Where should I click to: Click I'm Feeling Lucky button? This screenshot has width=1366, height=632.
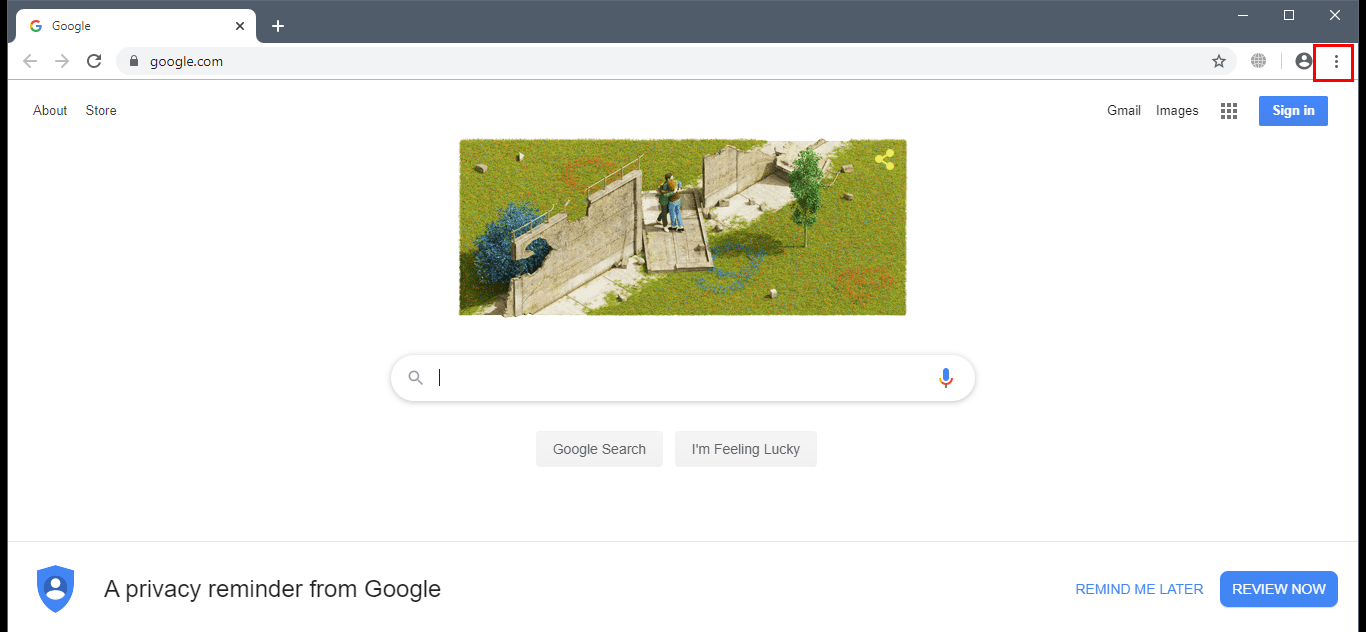746,449
